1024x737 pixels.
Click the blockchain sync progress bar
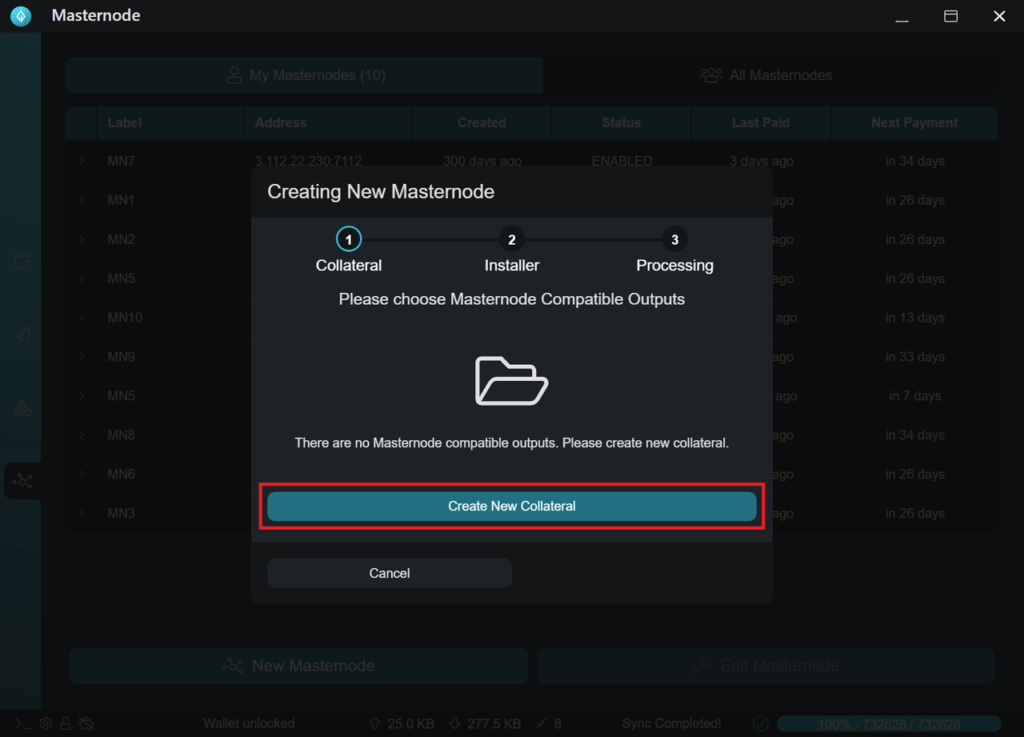click(887, 723)
